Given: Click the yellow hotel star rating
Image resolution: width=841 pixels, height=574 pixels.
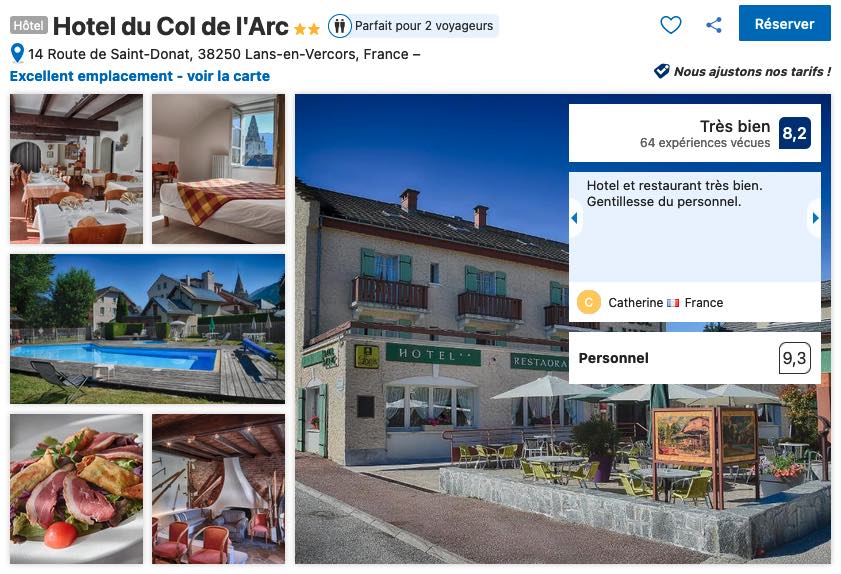Looking at the screenshot, I should point(307,29).
